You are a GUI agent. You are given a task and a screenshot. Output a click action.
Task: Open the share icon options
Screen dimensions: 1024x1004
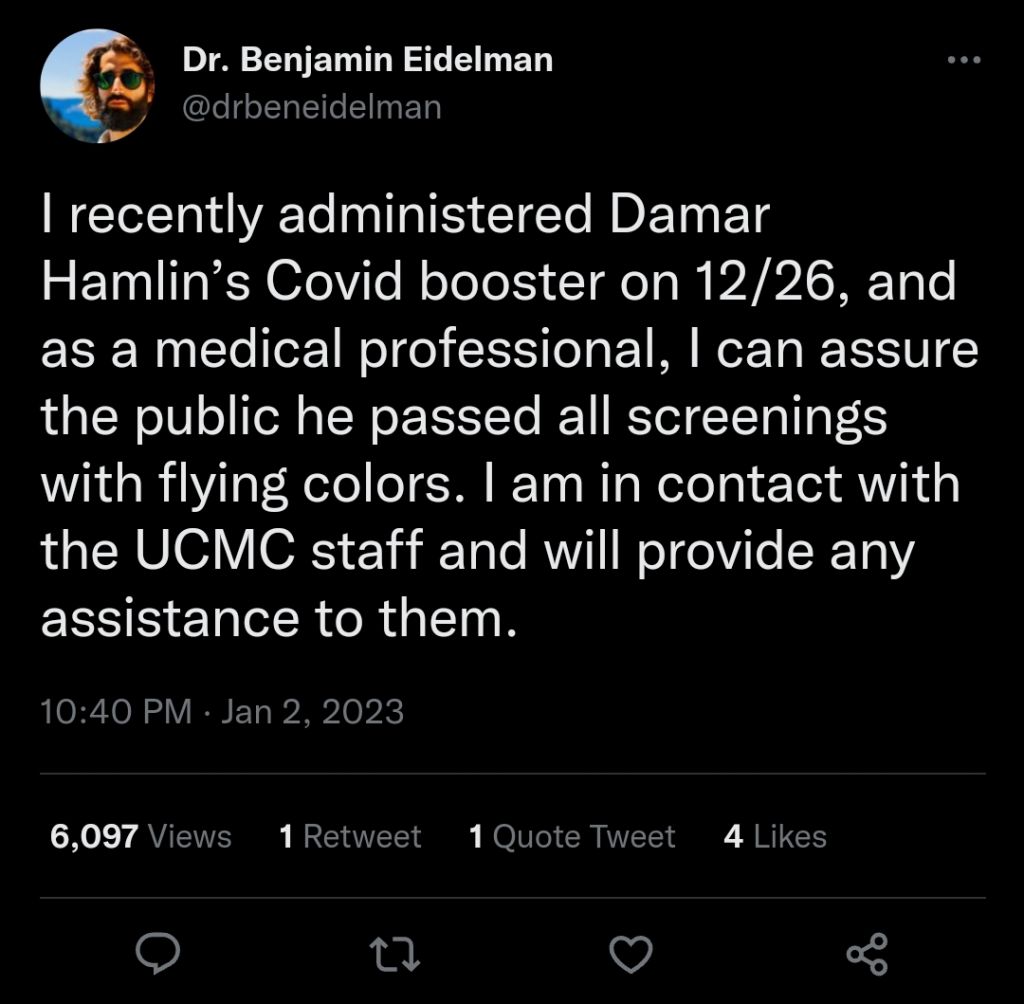[x=866, y=953]
